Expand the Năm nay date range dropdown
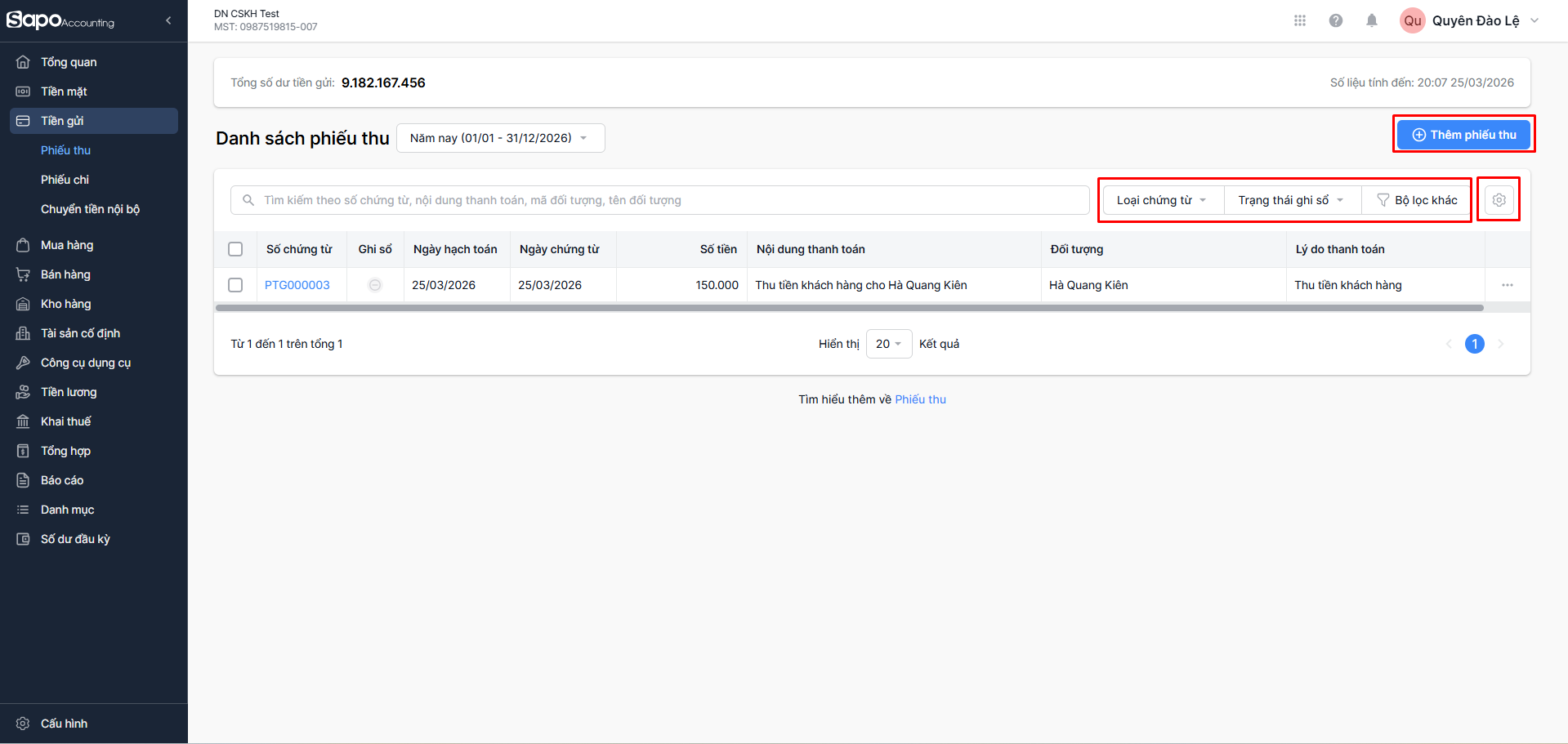This screenshot has height=744, width=1568. pyautogui.click(x=500, y=138)
